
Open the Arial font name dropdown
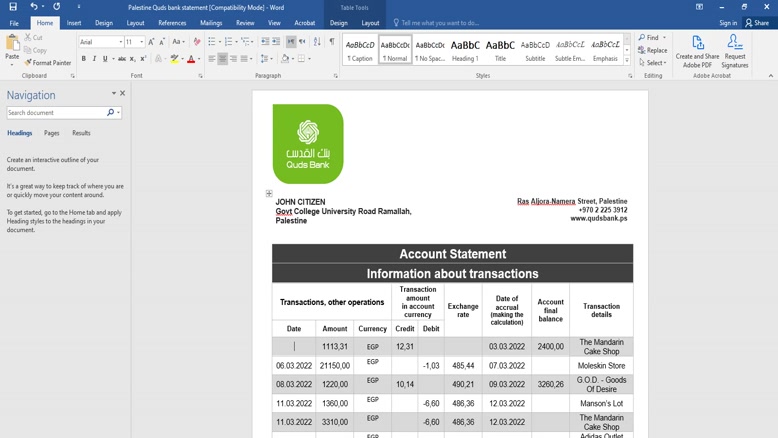121,42
